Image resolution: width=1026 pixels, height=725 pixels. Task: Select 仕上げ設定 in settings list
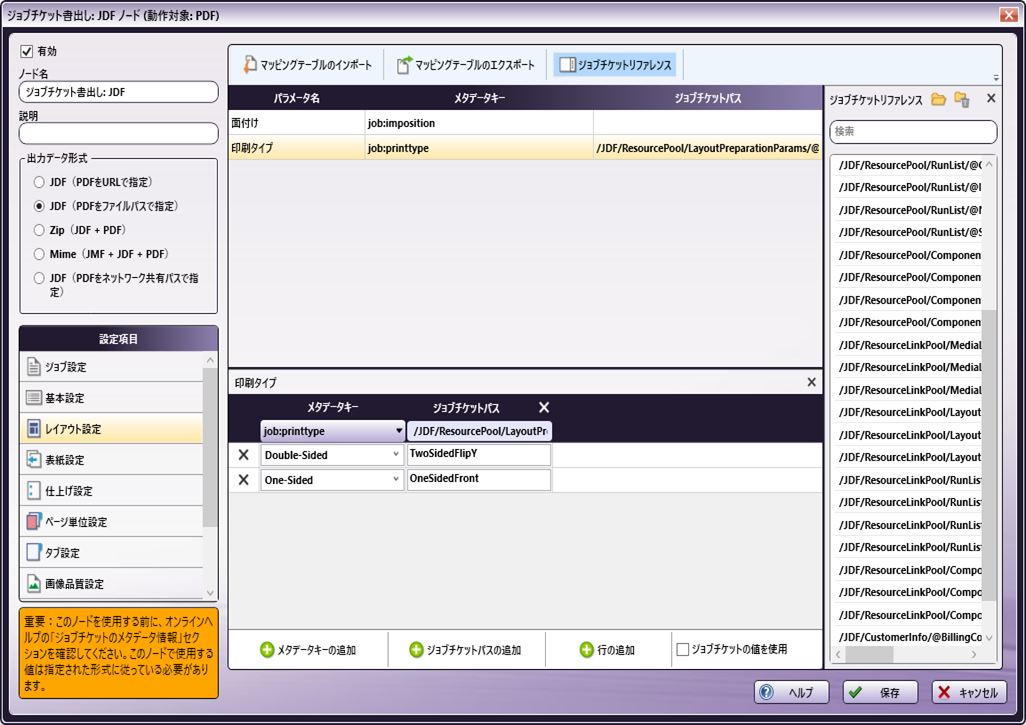(111, 491)
